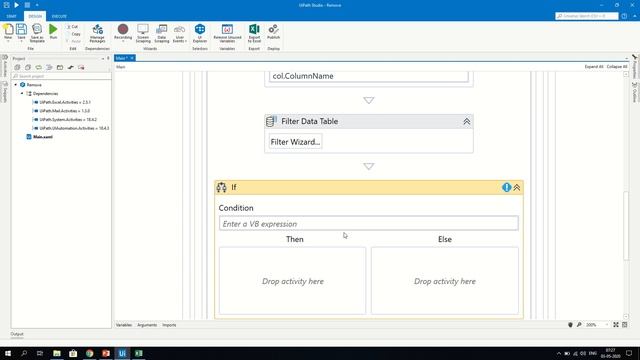Screen dimensions: 640x360
Task: Select UiPath.System.Activities dependency
Action: [x=65, y=120]
